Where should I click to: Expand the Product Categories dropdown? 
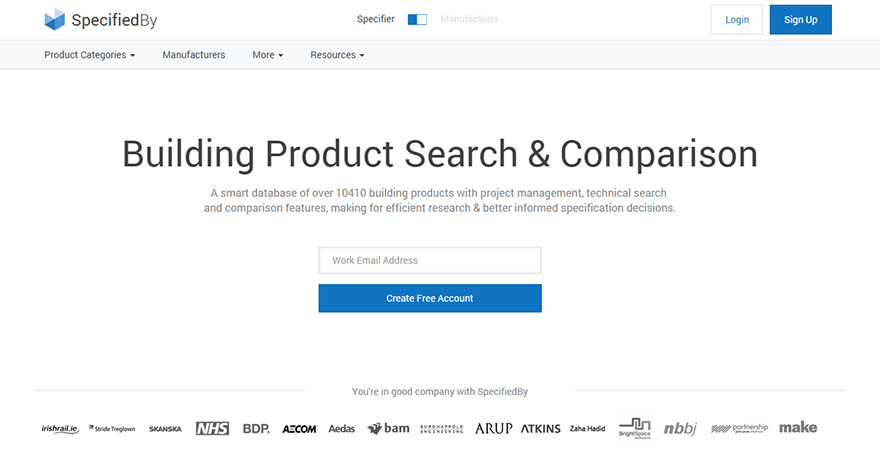point(89,55)
